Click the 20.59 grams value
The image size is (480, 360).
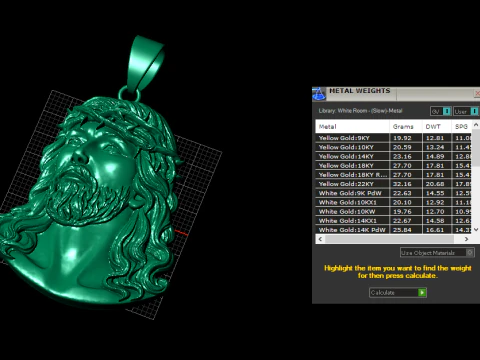402,147
